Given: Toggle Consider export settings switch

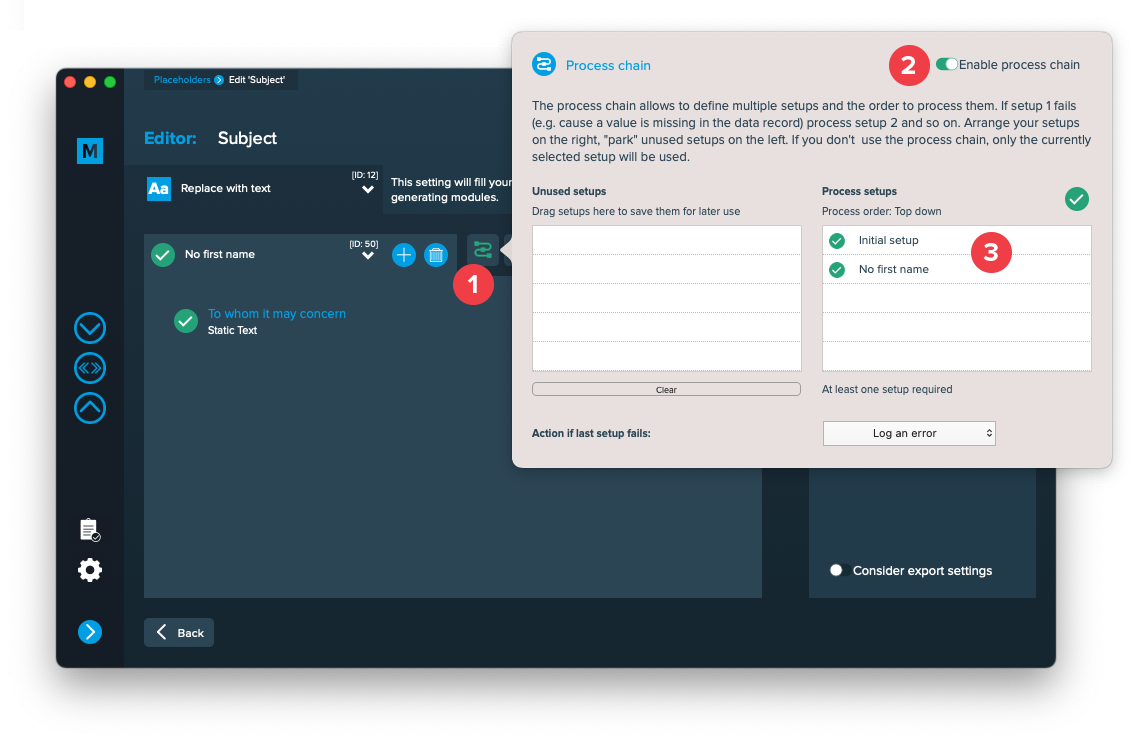Looking at the screenshot, I should click(x=839, y=571).
